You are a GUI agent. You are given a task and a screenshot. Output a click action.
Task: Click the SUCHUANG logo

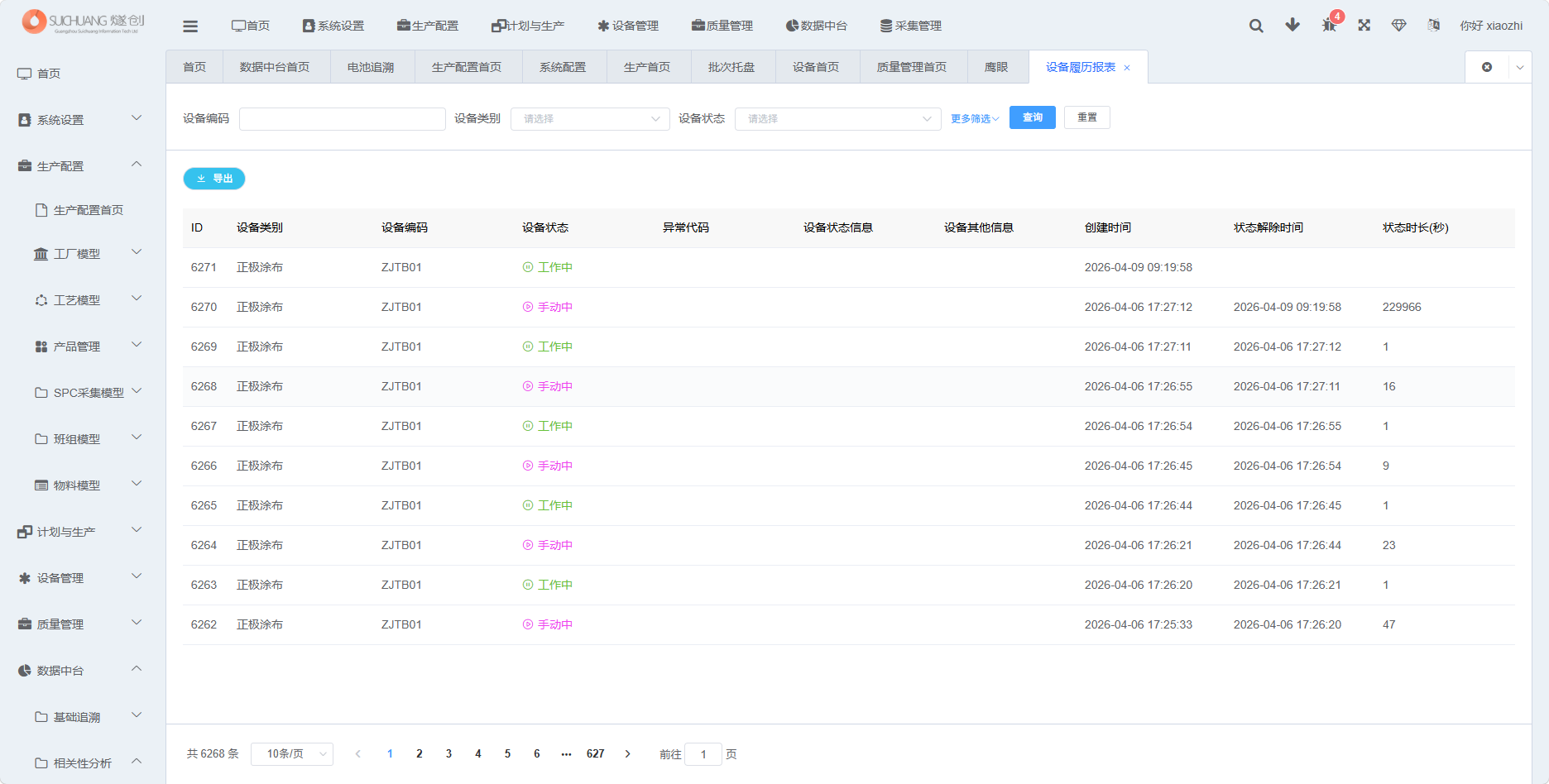[83, 22]
